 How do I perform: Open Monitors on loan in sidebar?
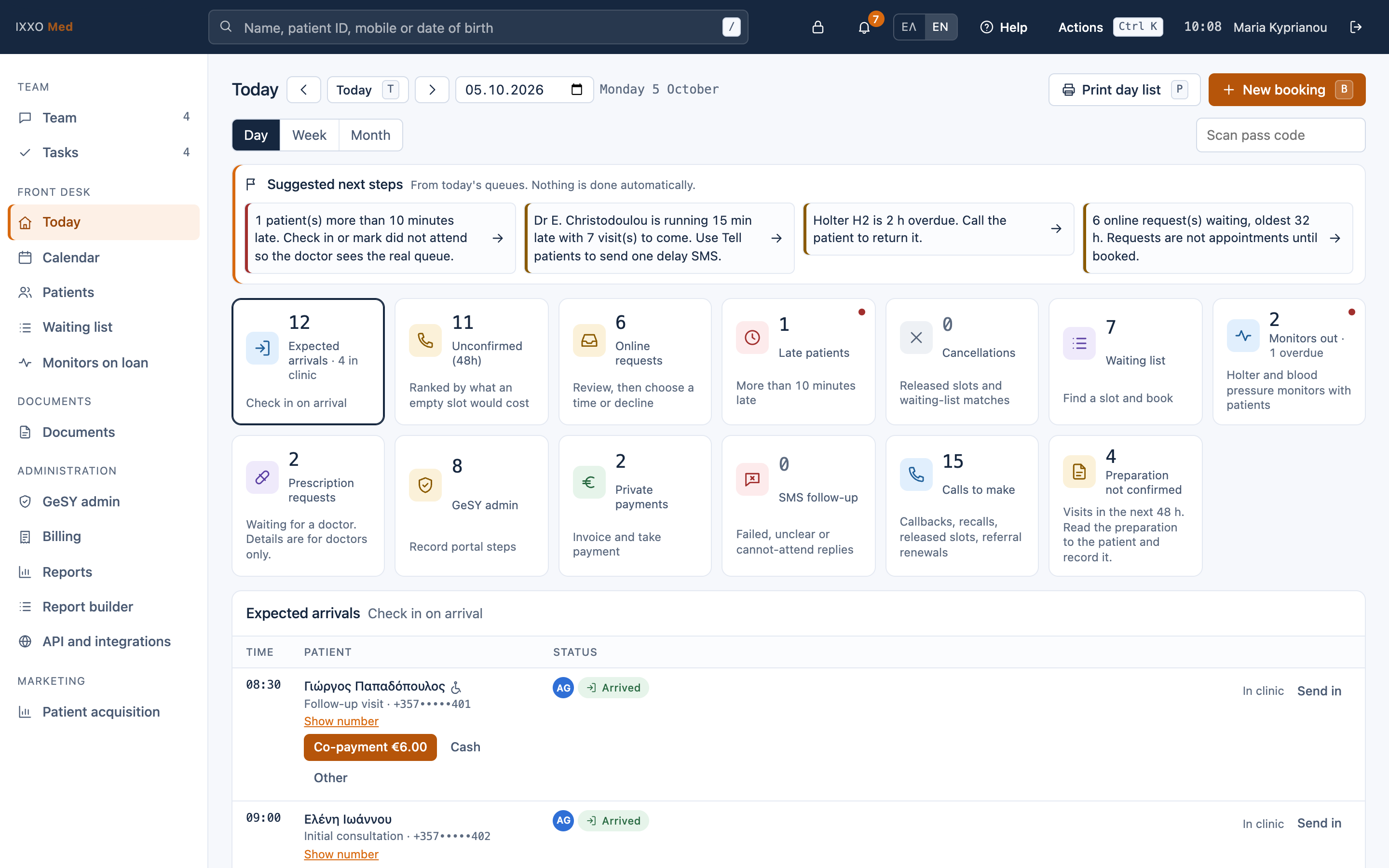coord(104,362)
